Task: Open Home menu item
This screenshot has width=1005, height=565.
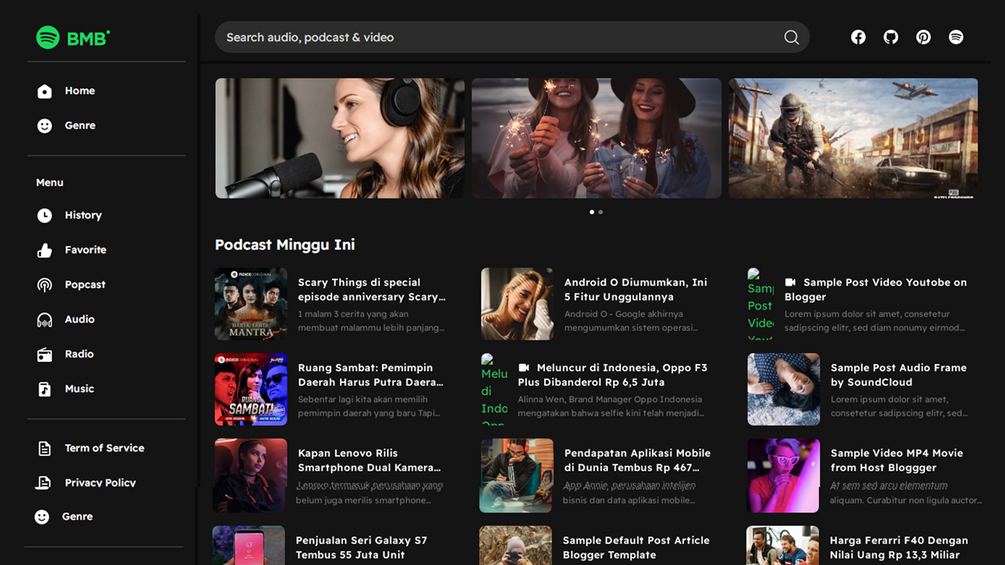Action: [79, 91]
